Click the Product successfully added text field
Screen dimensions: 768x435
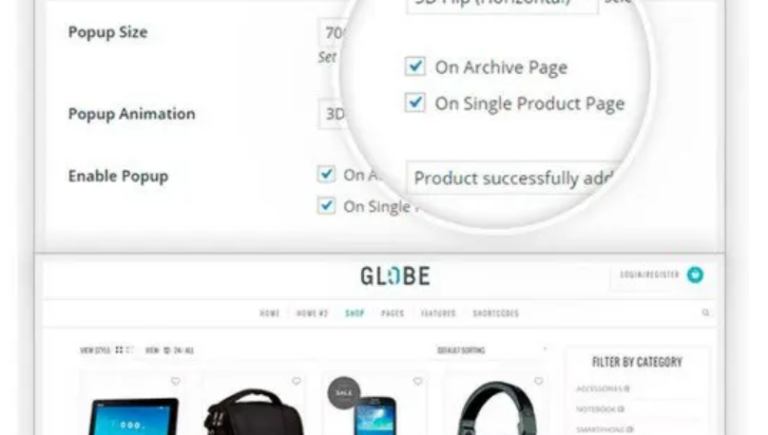[512, 178]
